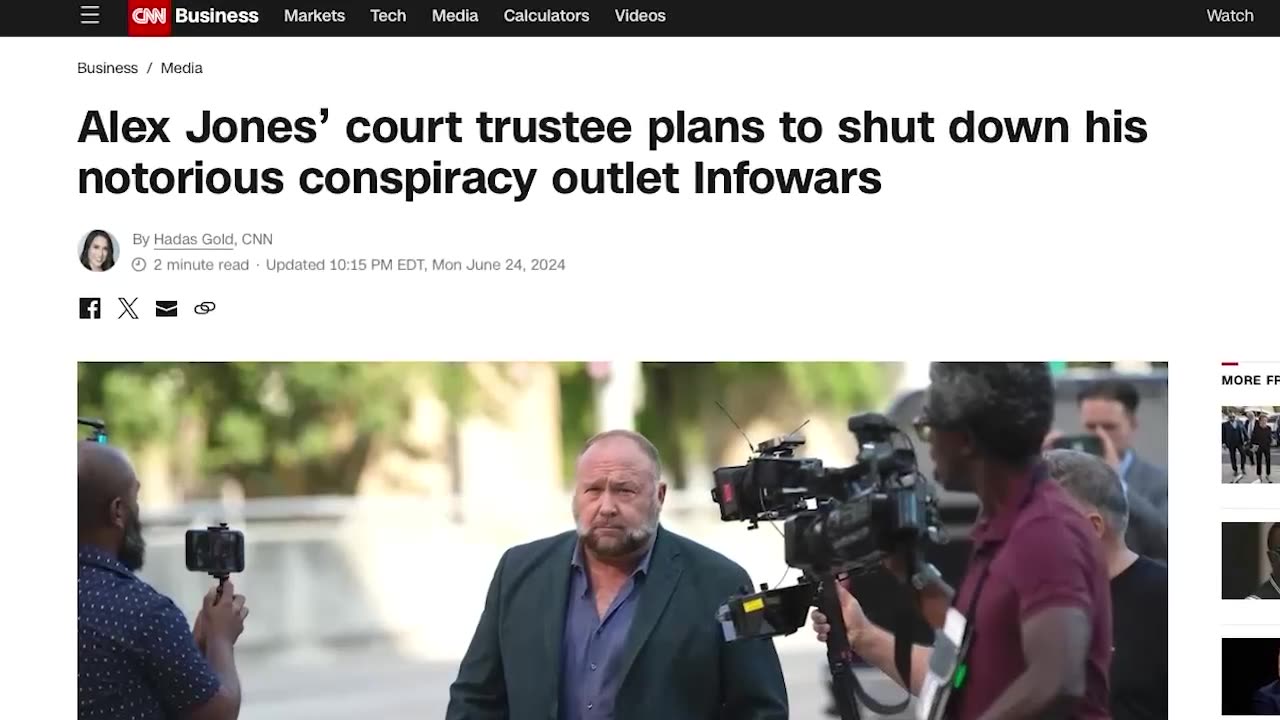This screenshot has width=1280, height=720.
Task: Click the Watch link
Action: (1230, 16)
